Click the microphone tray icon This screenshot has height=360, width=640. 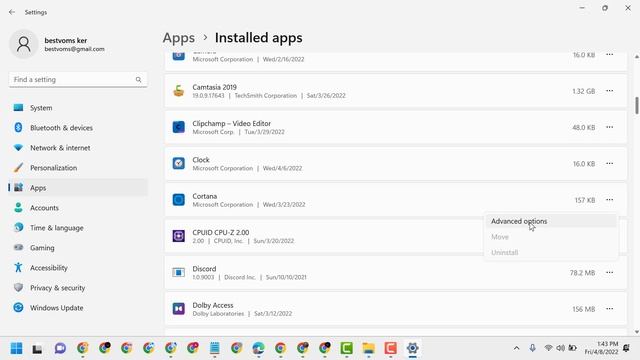pos(533,348)
